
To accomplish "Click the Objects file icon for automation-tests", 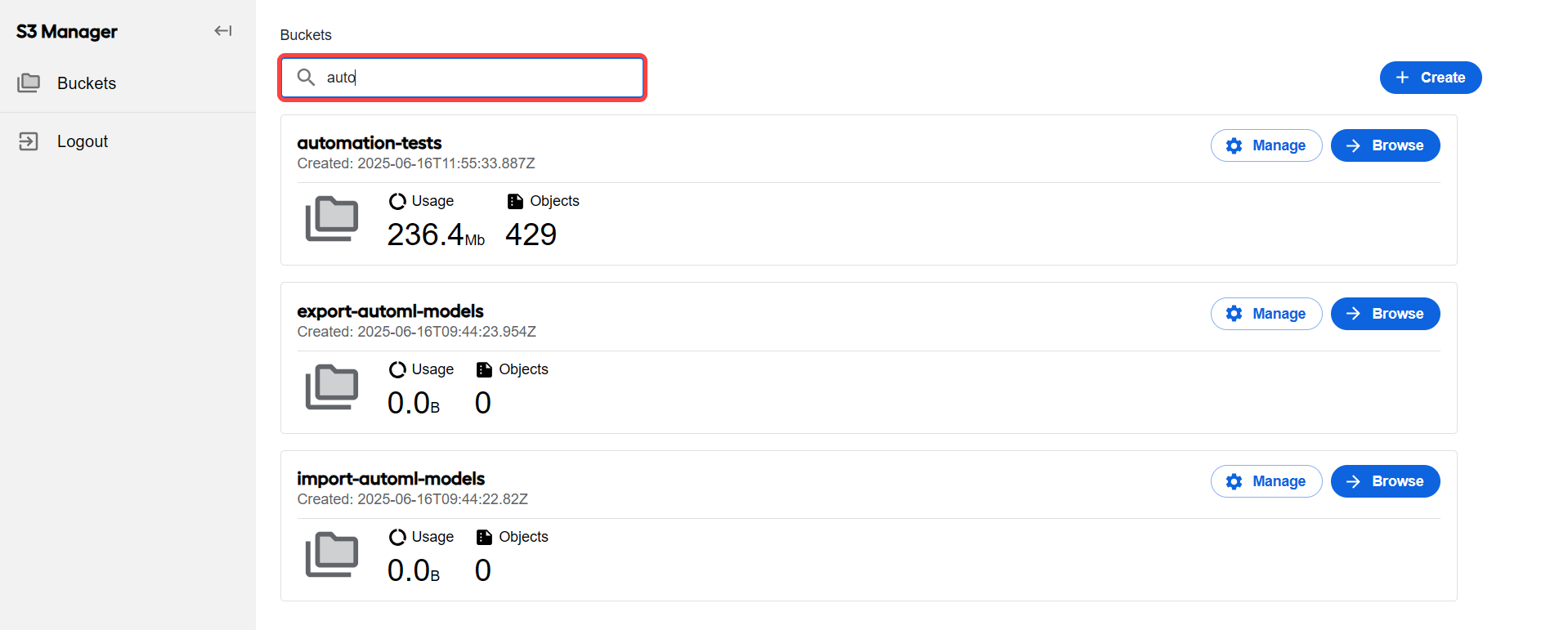I will tap(515, 201).
